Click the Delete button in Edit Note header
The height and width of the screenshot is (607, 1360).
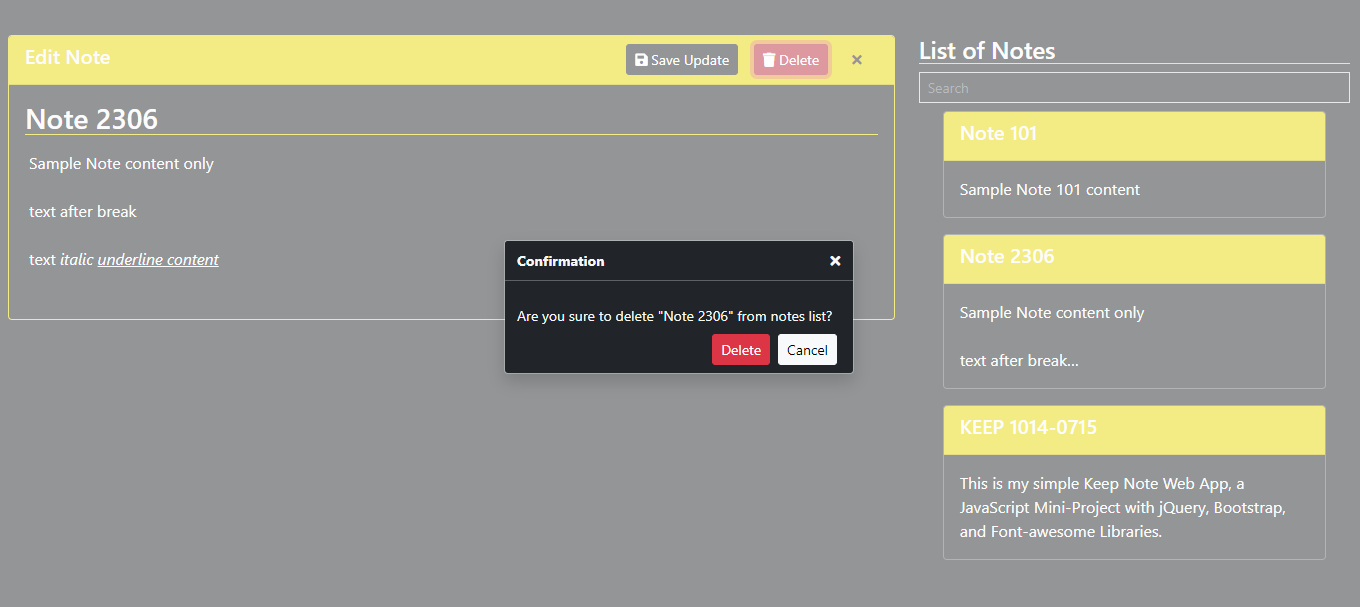(791, 60)
